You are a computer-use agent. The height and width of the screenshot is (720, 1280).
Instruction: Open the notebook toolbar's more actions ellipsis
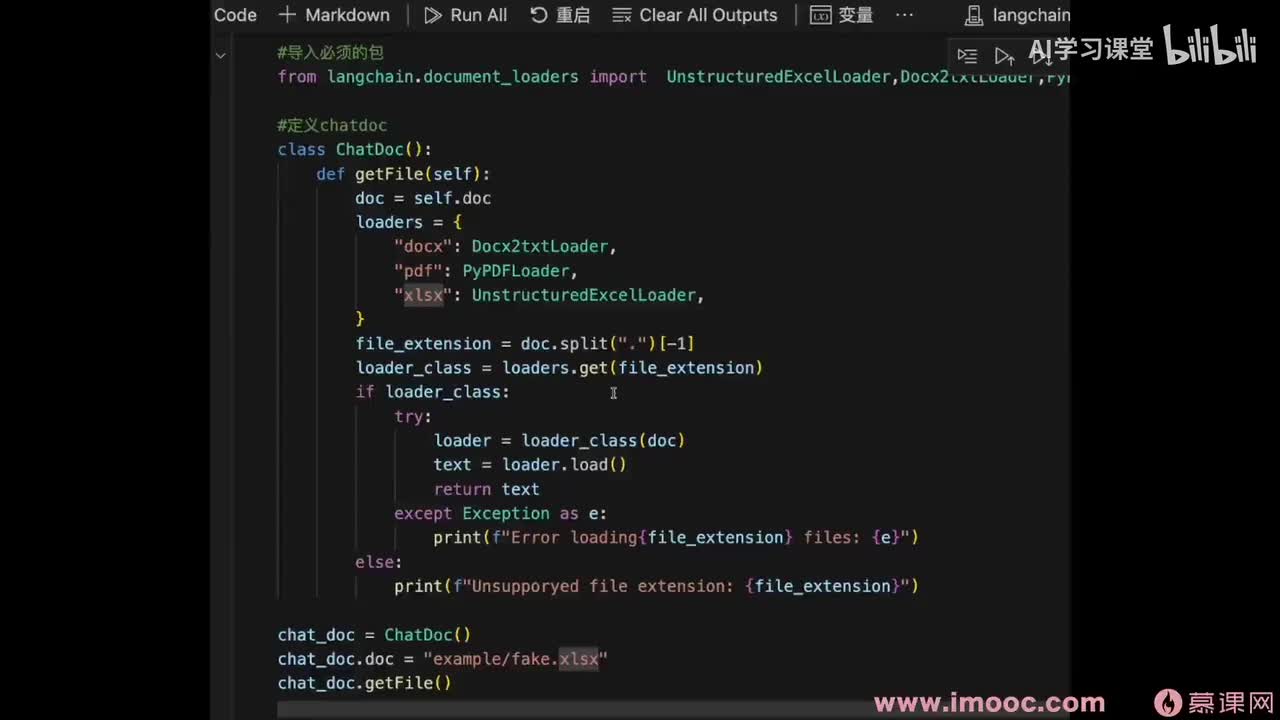(x=904, y=15)
